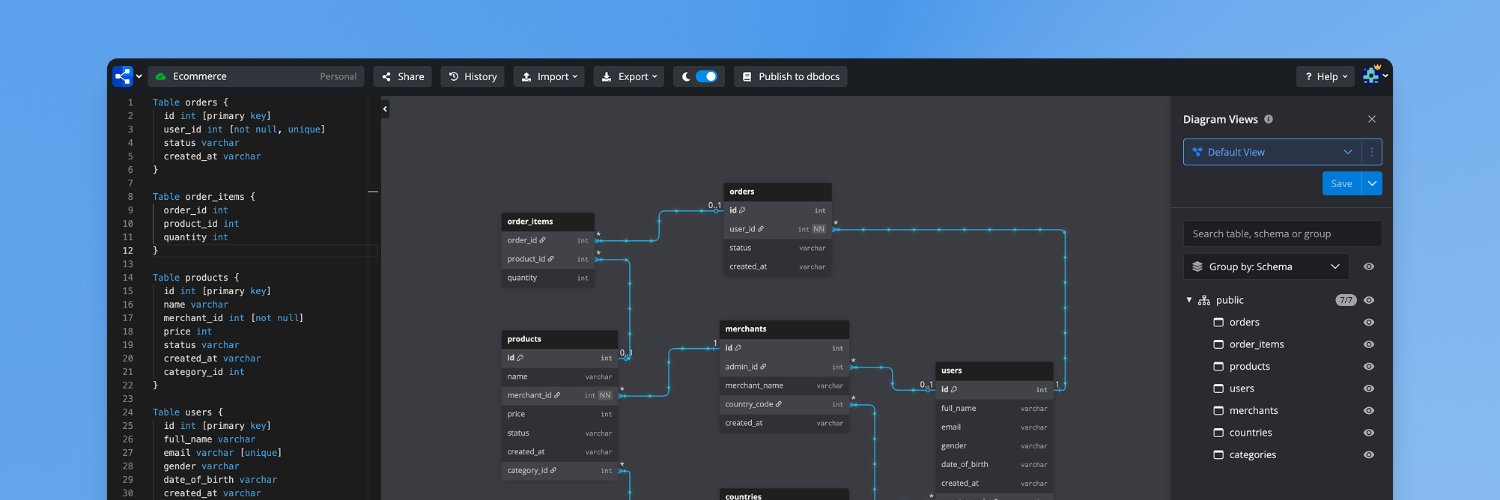
Task: Click the 7/7 count badge
Action: click(1346, 300)
